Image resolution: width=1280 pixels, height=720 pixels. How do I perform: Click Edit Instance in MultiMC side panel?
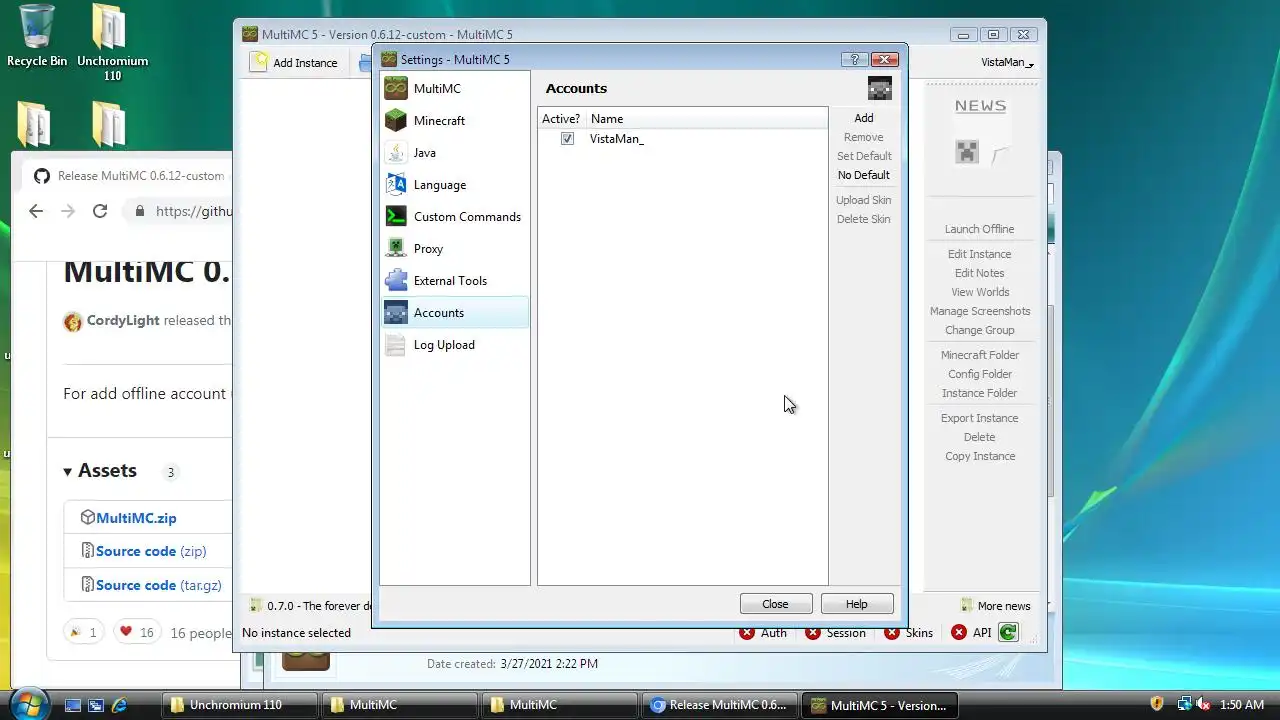tap(980, 254)
